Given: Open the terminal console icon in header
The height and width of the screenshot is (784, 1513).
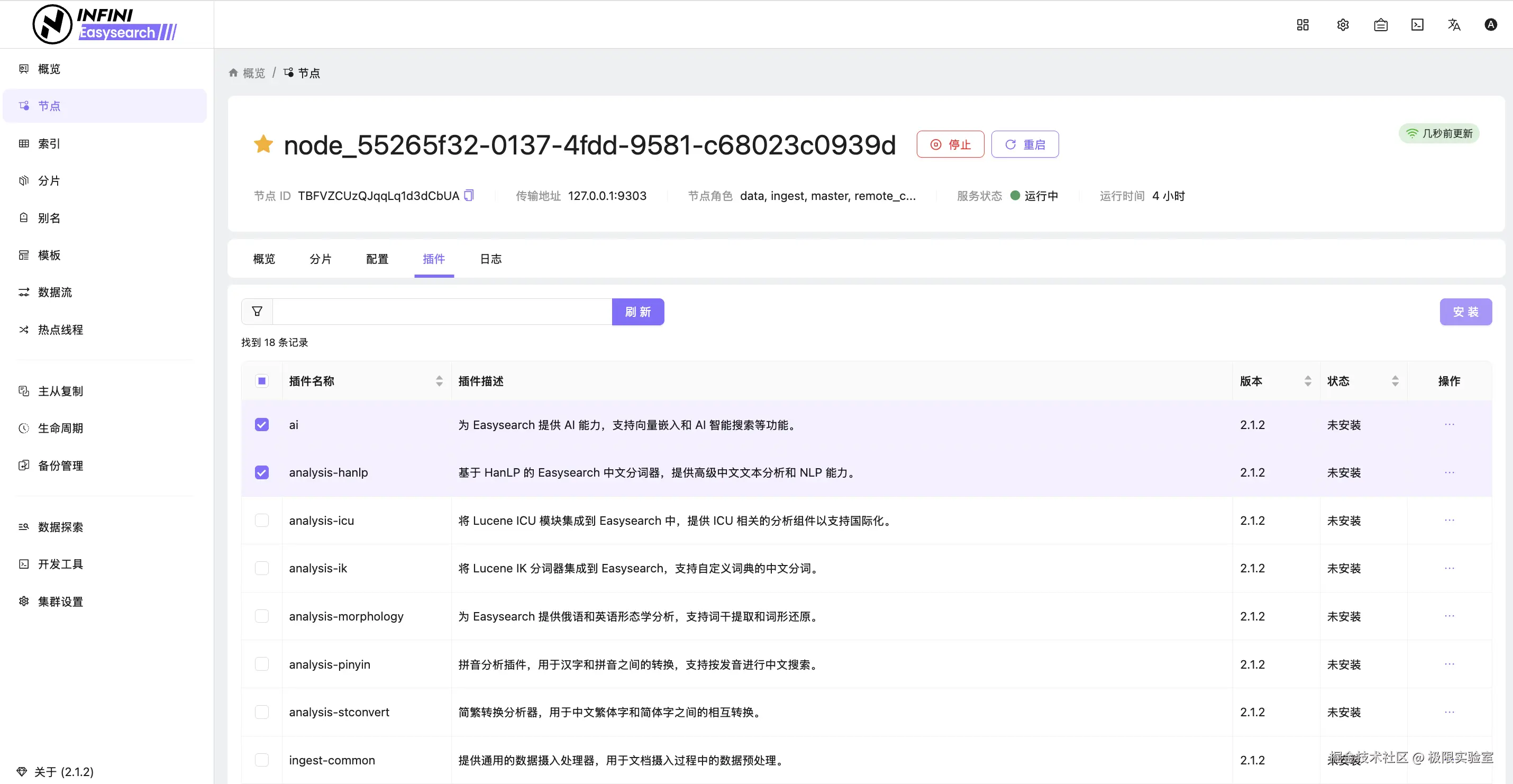Looking at the screenshot, I should click(1417, 25).
